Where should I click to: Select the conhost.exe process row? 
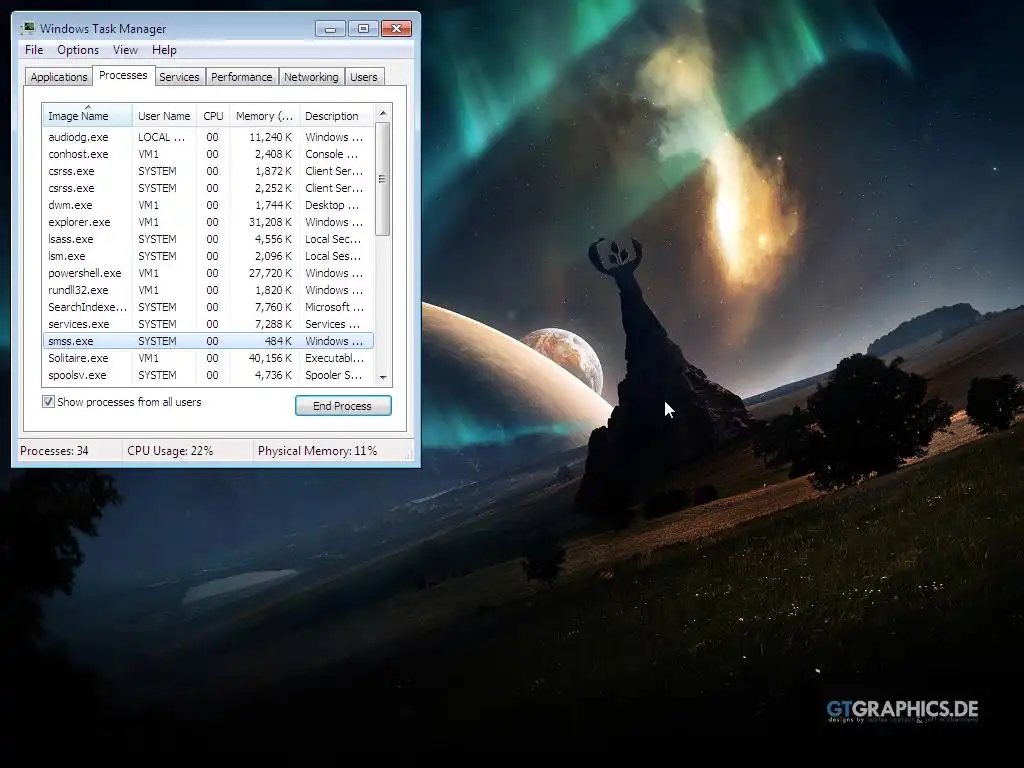(x=208, y=154)
